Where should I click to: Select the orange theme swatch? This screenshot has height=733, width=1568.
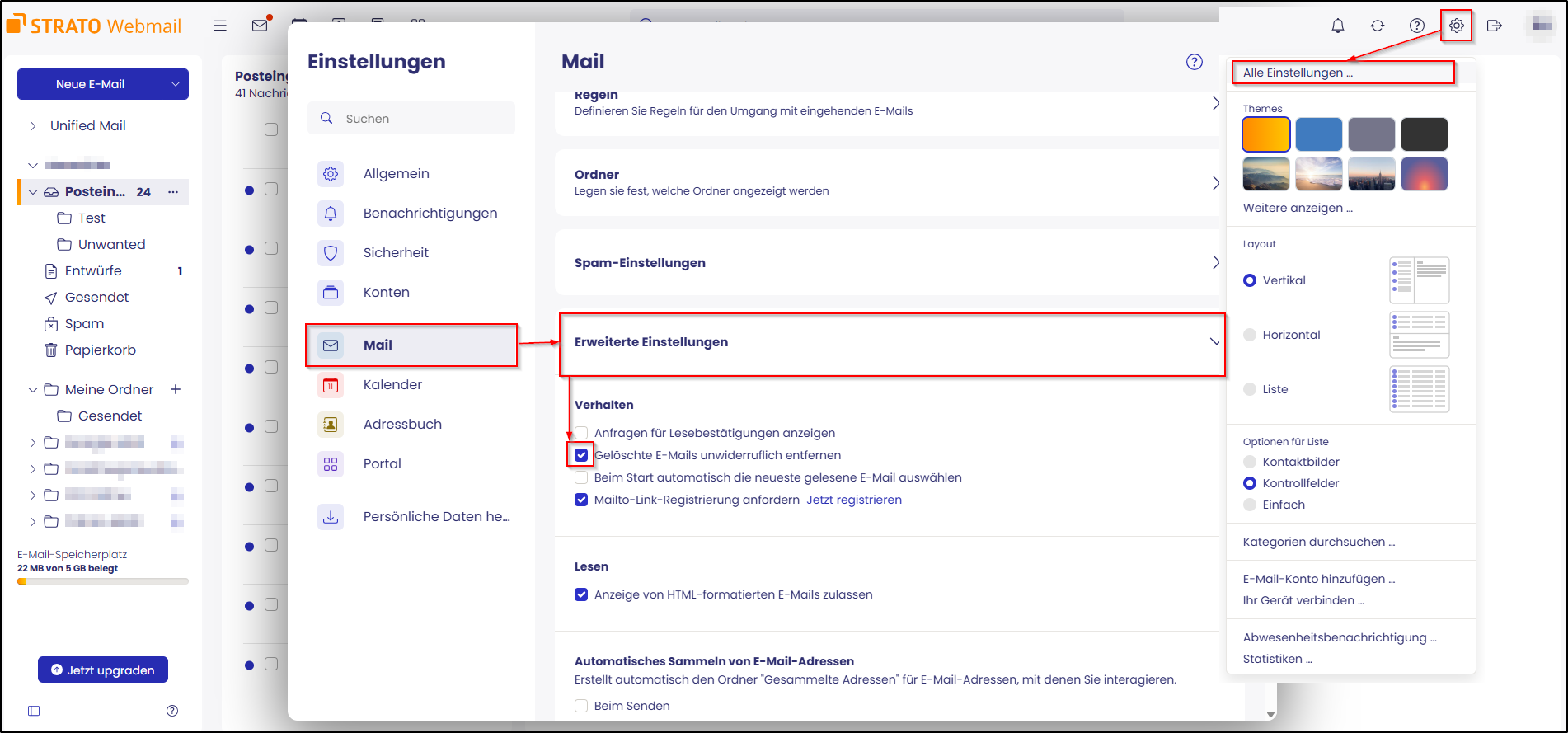(x=1266, y=134)
